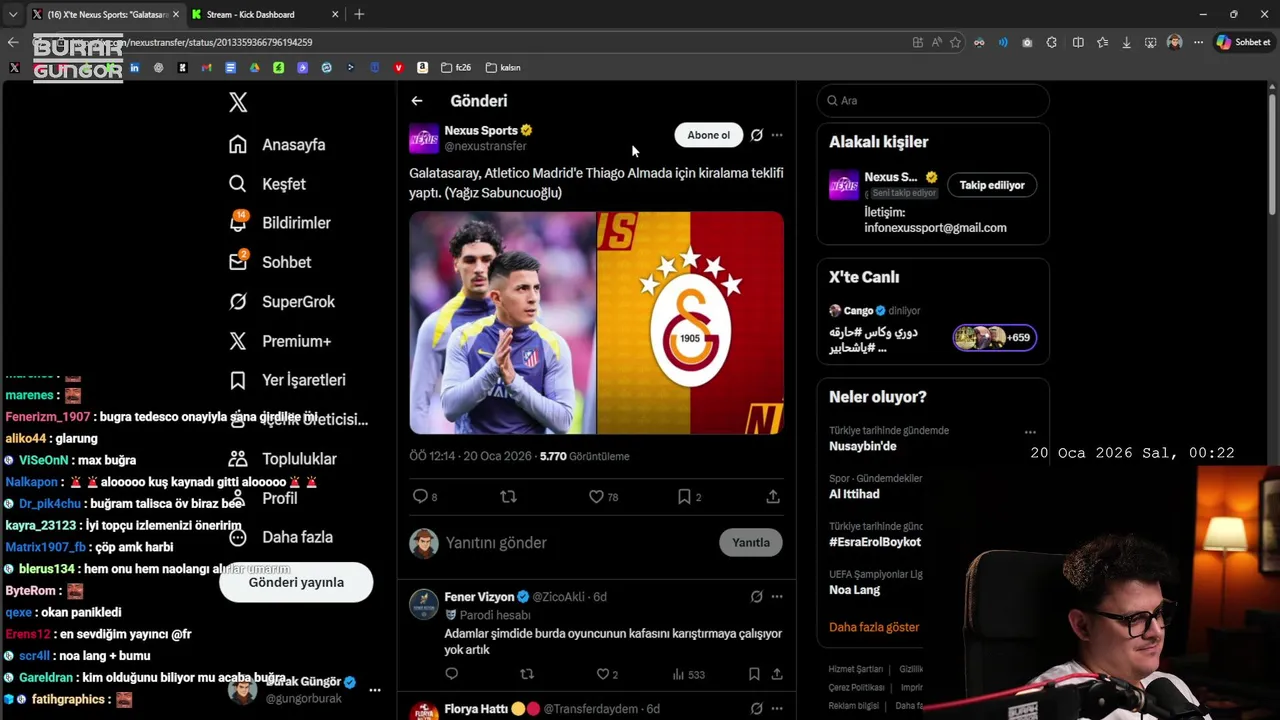The height and width of the screenshot is (720, 1280).
Task: Like the Fener Vizyon reply
Action: point(607,674)
